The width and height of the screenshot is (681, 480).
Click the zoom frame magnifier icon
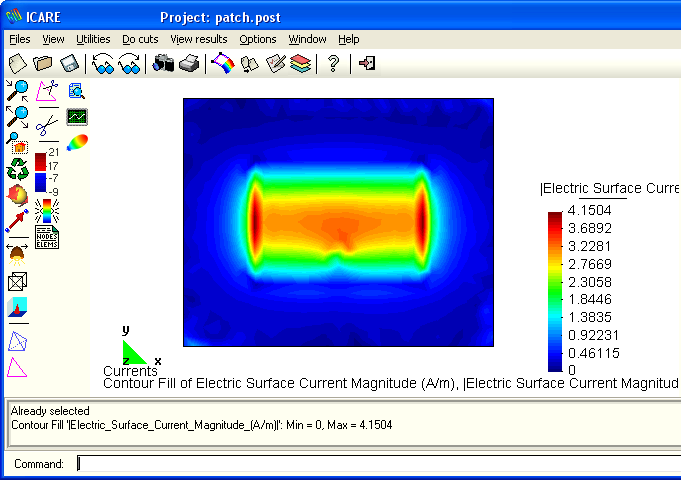[17, 143]
